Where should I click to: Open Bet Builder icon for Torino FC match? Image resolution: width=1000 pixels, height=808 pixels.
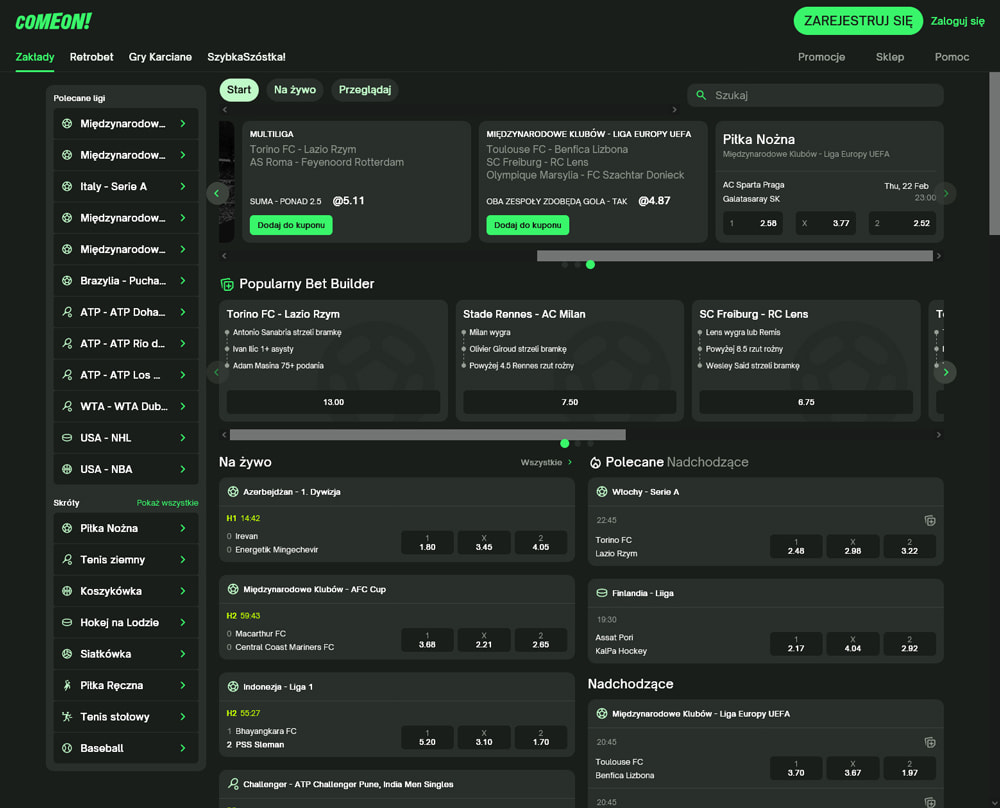tap(929, 520)
